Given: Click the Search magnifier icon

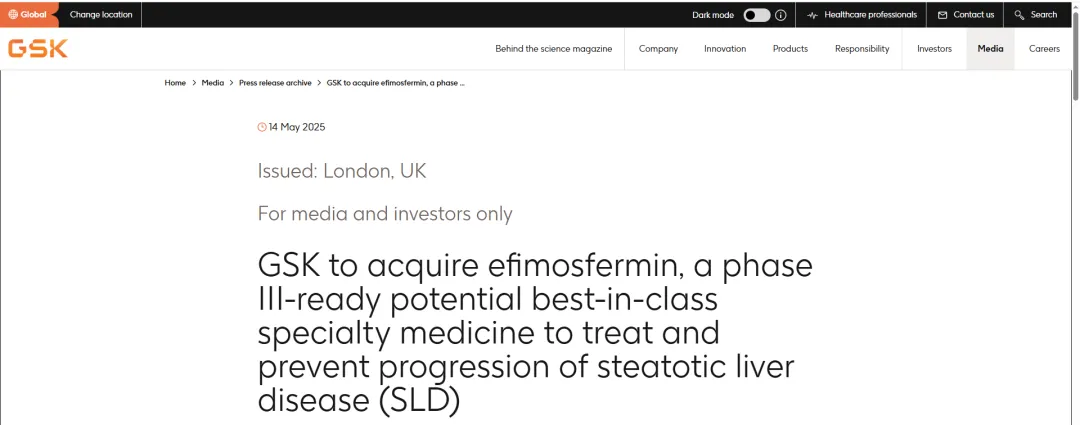Looking at the screenshot, I should tap(1019, 15).
